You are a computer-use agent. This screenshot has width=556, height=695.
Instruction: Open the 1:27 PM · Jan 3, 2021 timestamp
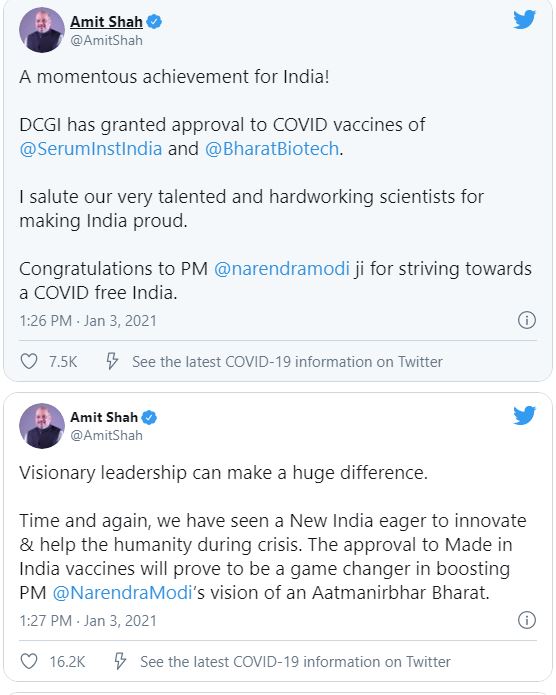tap(88, 621)
